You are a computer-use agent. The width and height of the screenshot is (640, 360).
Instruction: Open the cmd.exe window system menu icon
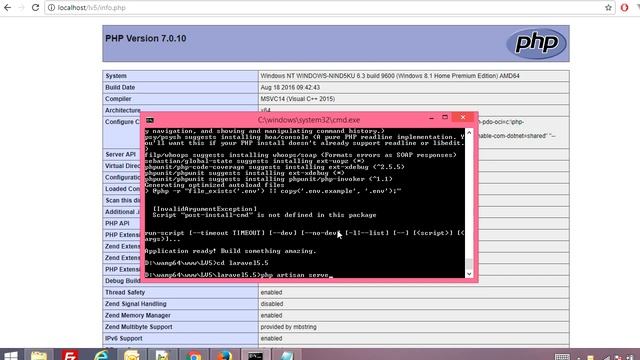point(150,120)
